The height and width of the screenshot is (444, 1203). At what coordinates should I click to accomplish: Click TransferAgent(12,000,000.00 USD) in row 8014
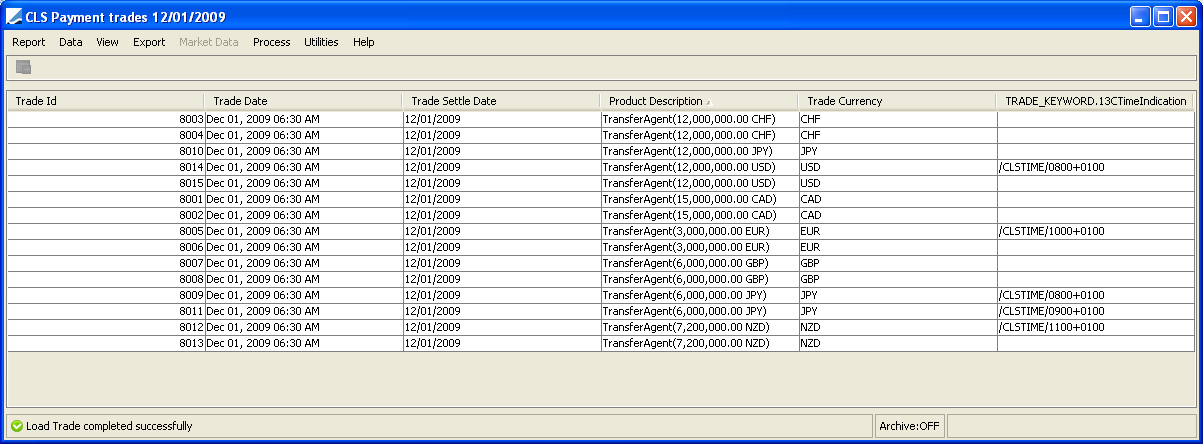[699, 167]
